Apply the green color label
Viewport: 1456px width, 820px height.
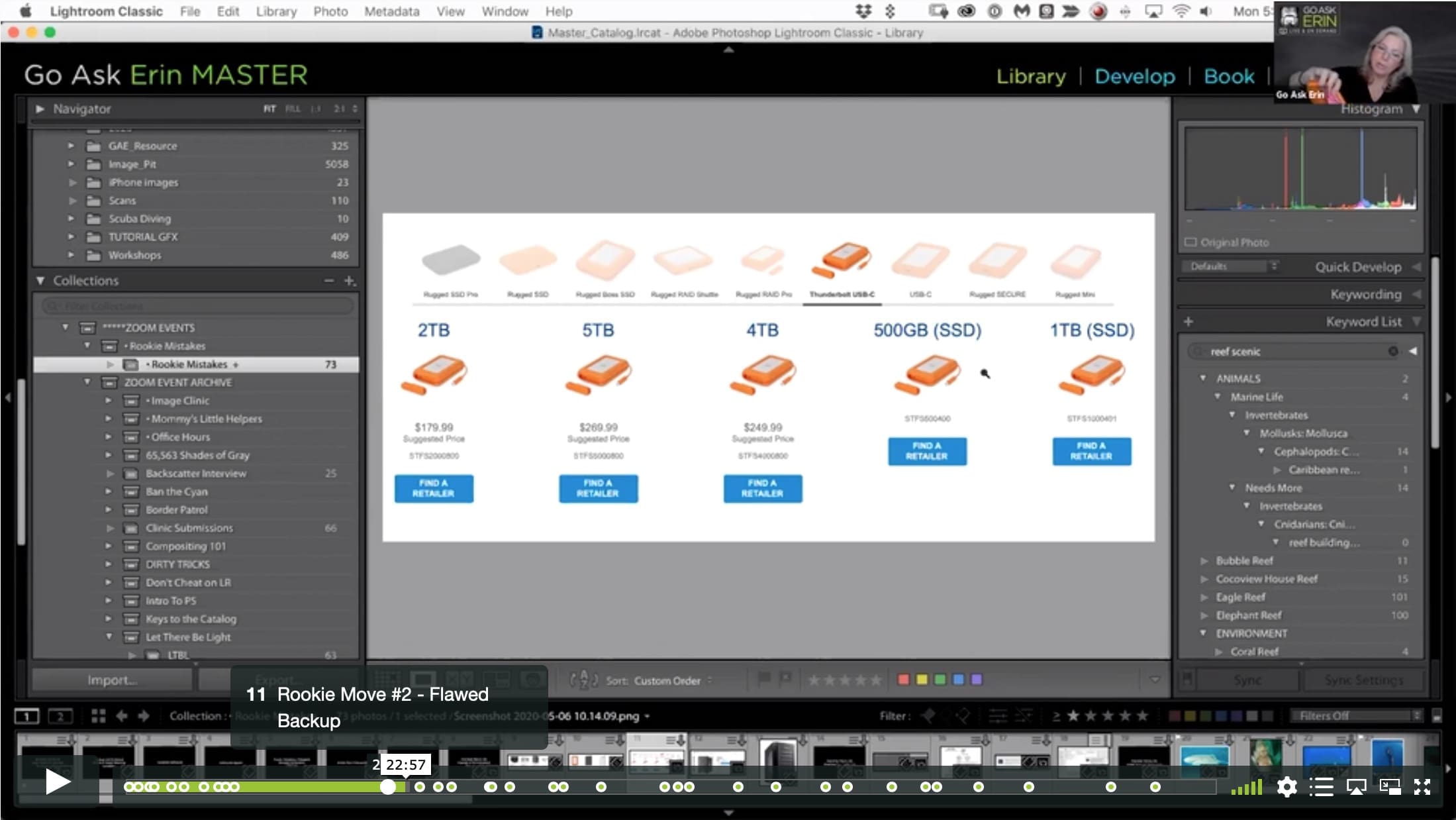pyautogui.click(x=940, y=680)
